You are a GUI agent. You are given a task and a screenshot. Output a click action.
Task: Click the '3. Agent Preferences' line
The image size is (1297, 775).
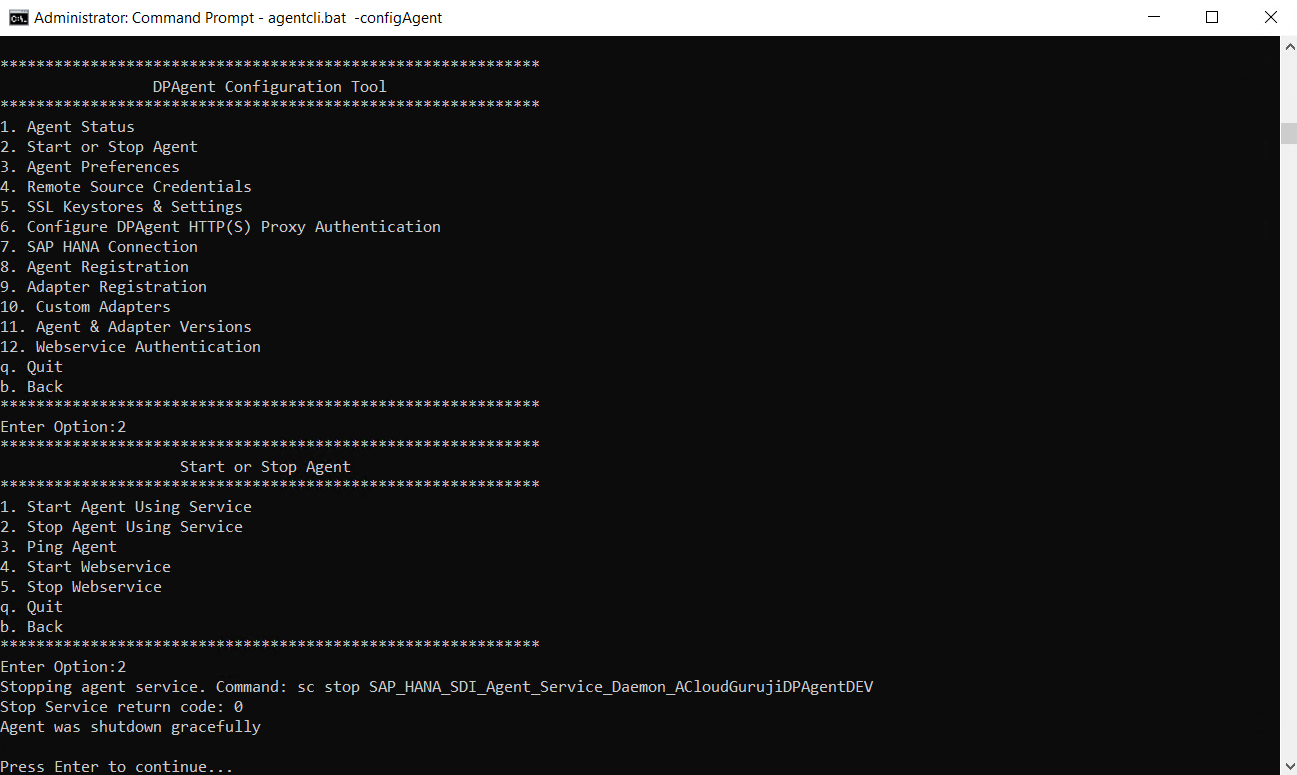tap(90, 167)
